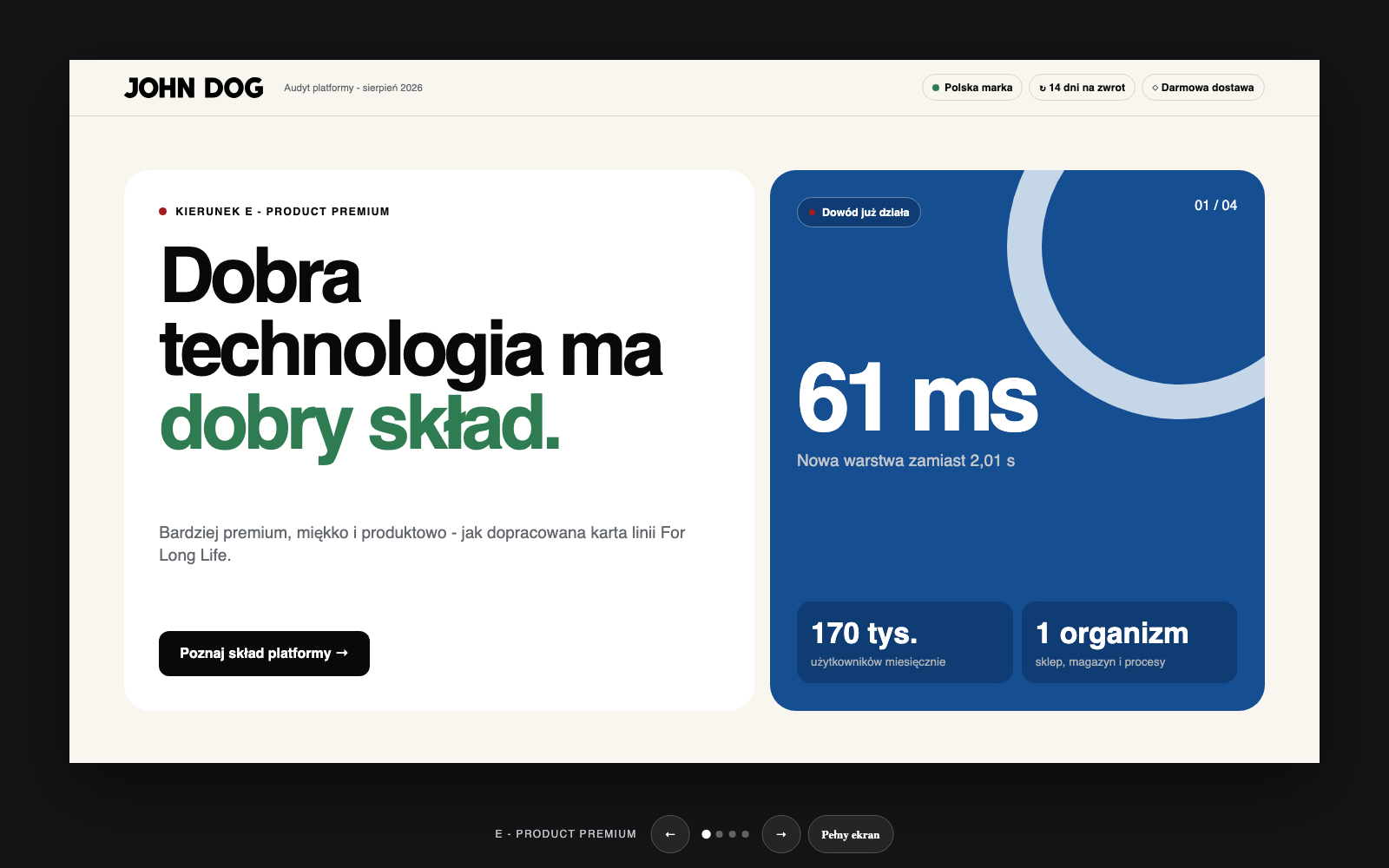
Task: Click the E - PRODUCT PREMIUM footer label
Action: [x=566, y=834]
